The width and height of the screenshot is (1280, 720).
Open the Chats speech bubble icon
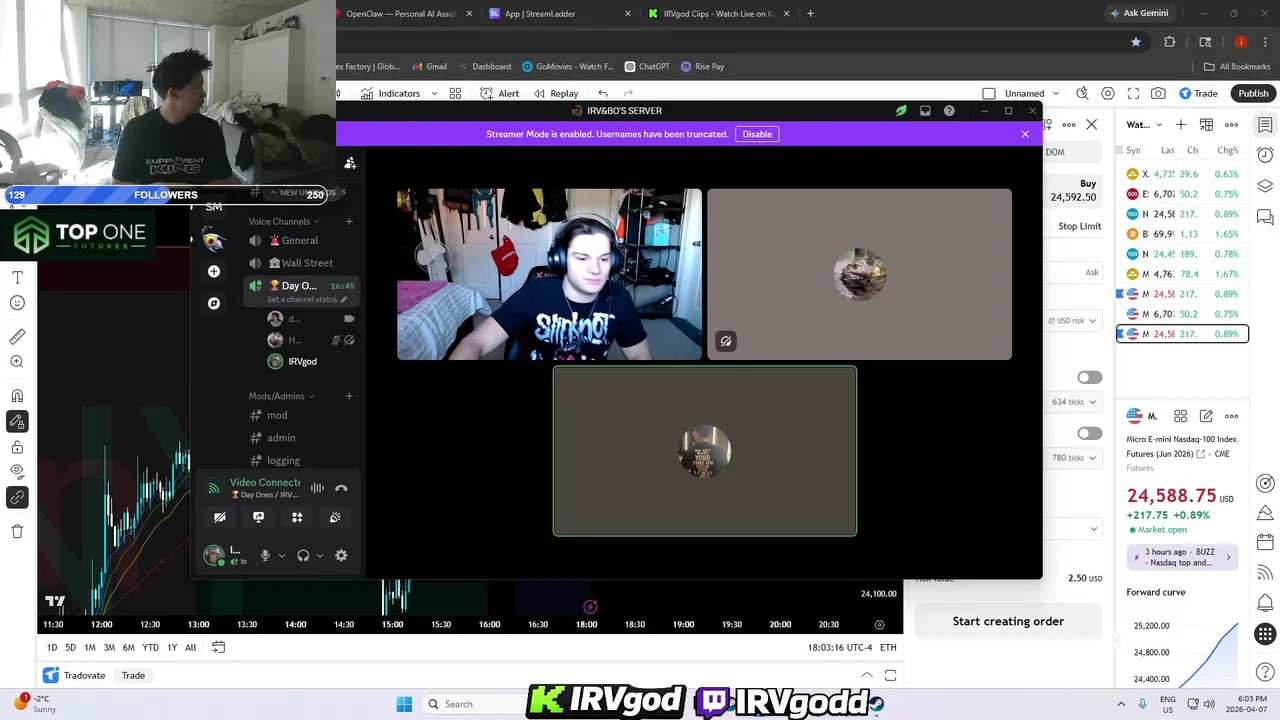(1265, 217)
